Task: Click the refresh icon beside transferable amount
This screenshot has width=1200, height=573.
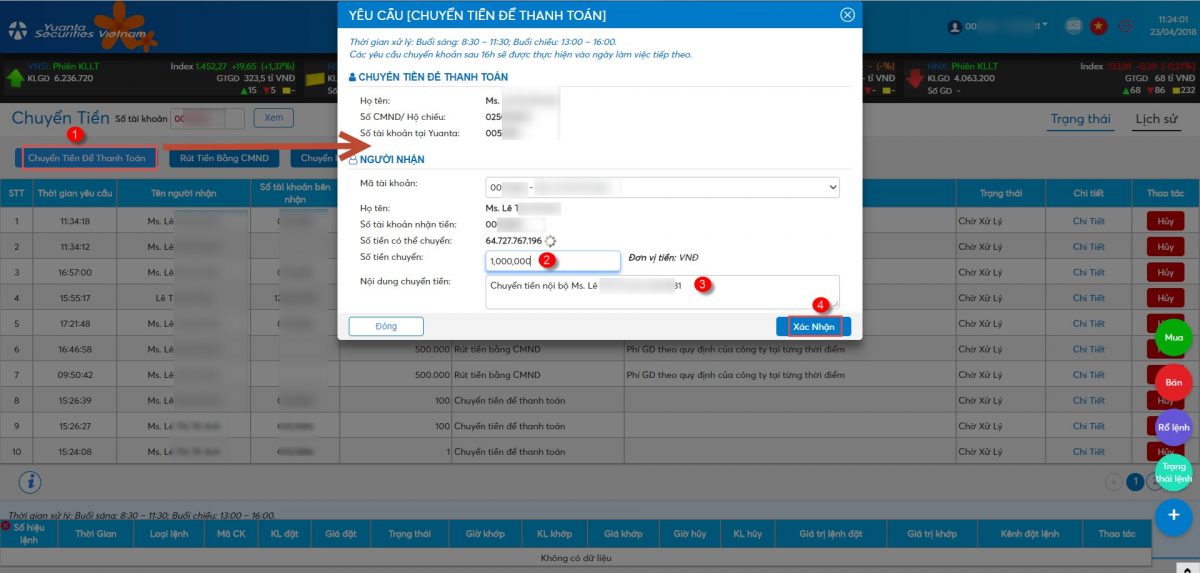Action: click(550, 241)
